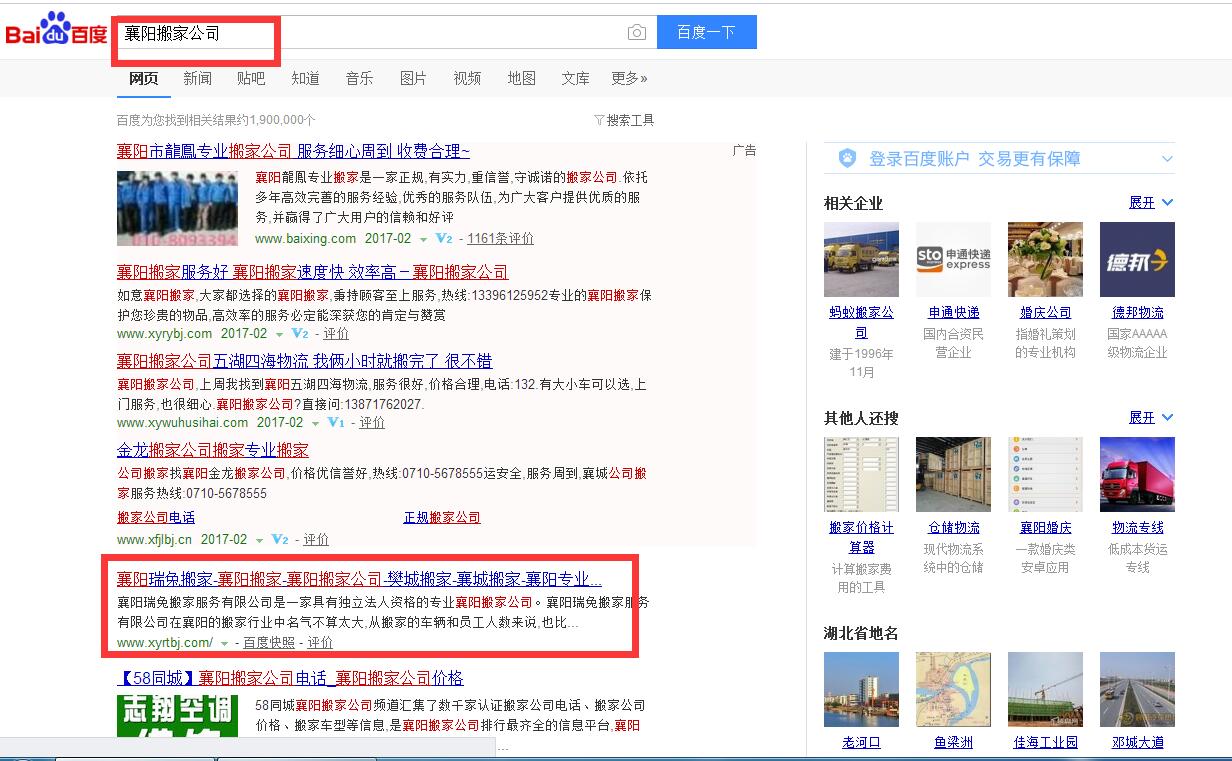This screenshot has height=761, width=1232.
Task: Open 1161条评价 reviews link
Action: (500, 239)
